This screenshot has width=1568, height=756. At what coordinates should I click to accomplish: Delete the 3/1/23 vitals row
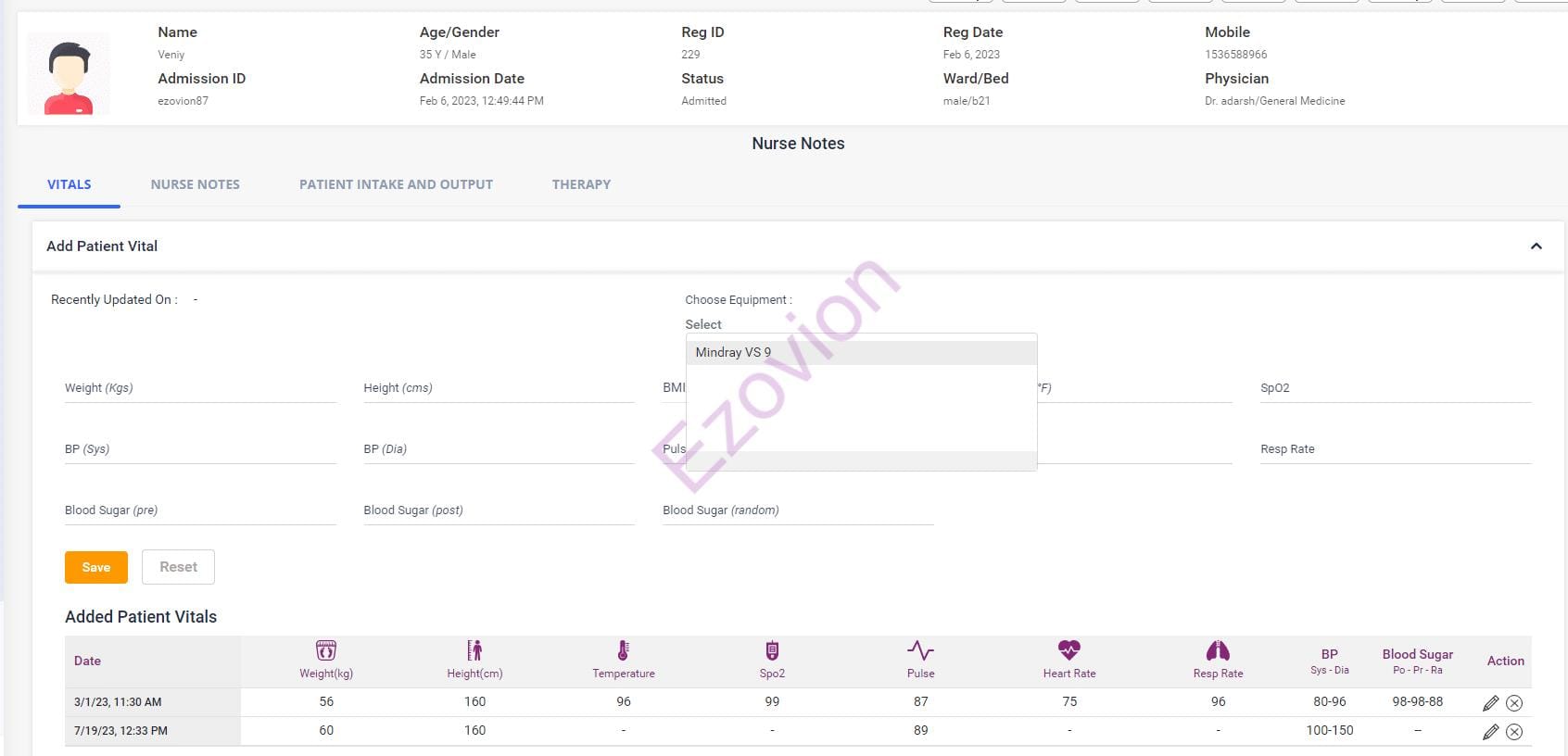pos(1514,703)
